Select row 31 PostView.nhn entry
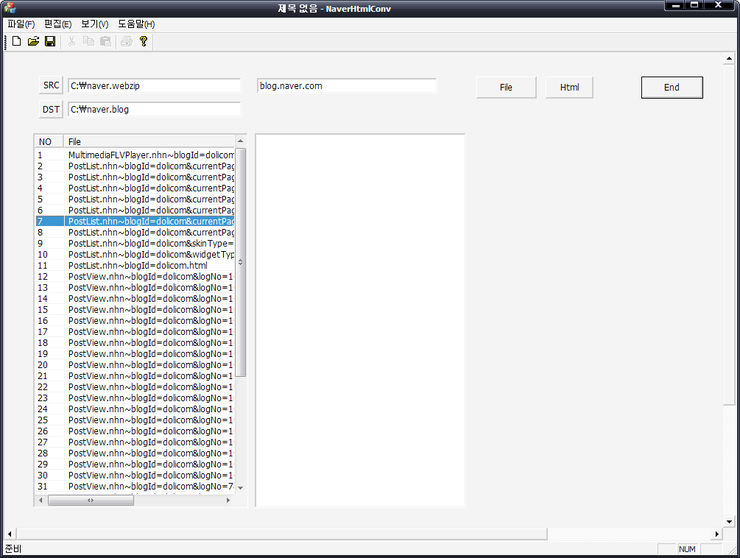740x558 pixels. pos(135,487)
